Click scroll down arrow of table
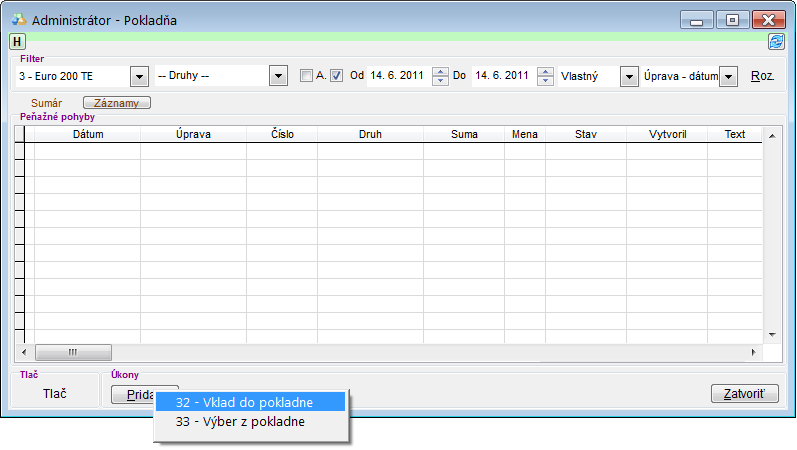The image size is (797, 450). point(771,334)
